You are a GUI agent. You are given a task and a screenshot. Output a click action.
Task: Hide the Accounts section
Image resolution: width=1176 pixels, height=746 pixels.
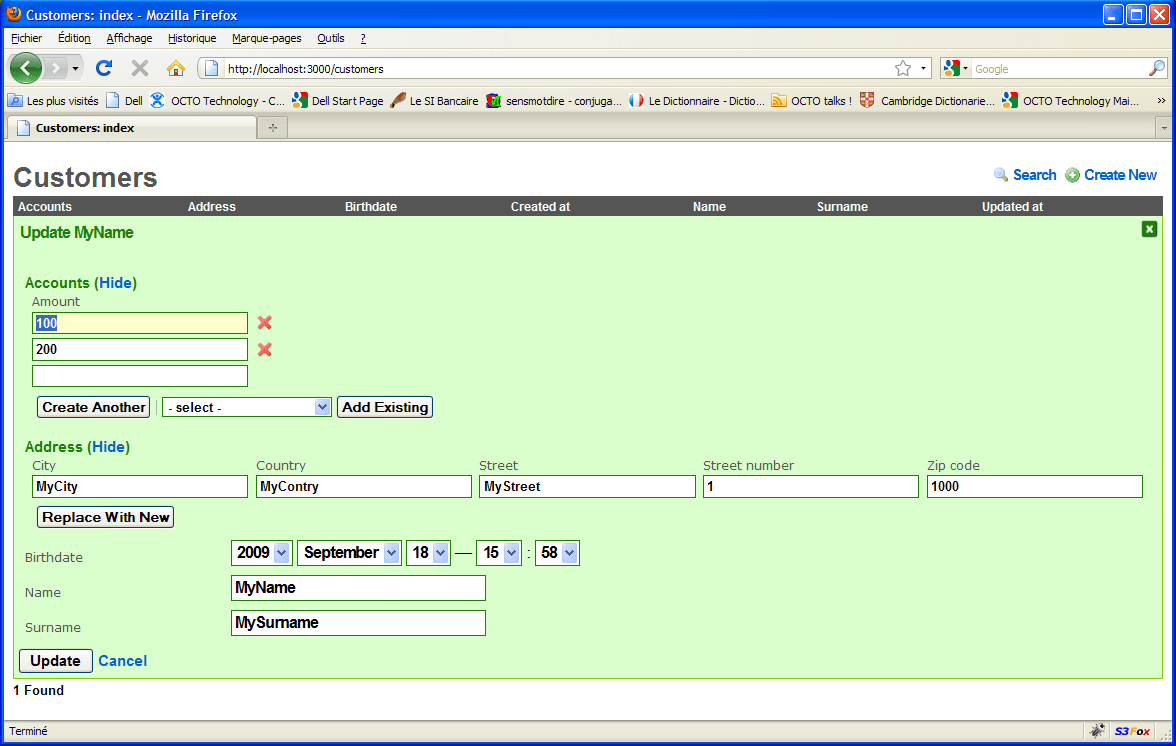click(x=116, y=283)
